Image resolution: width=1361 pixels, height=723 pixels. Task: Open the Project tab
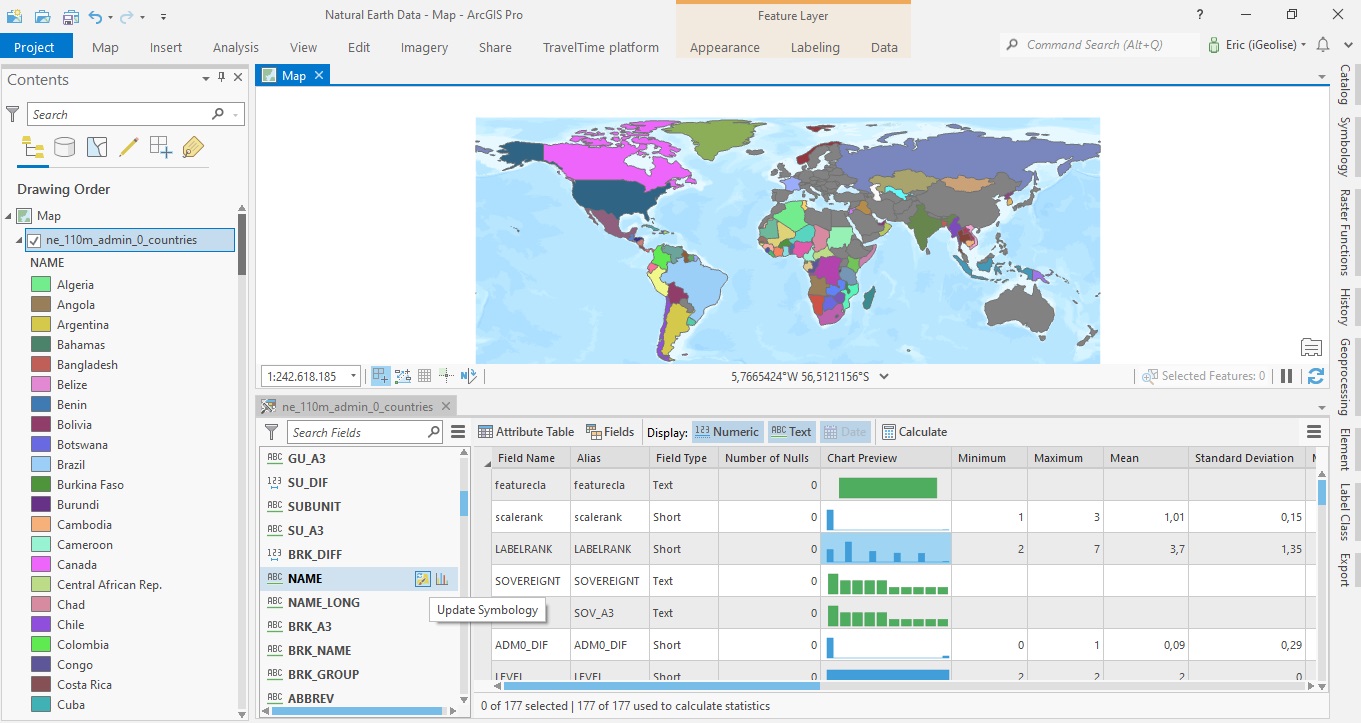35,47
